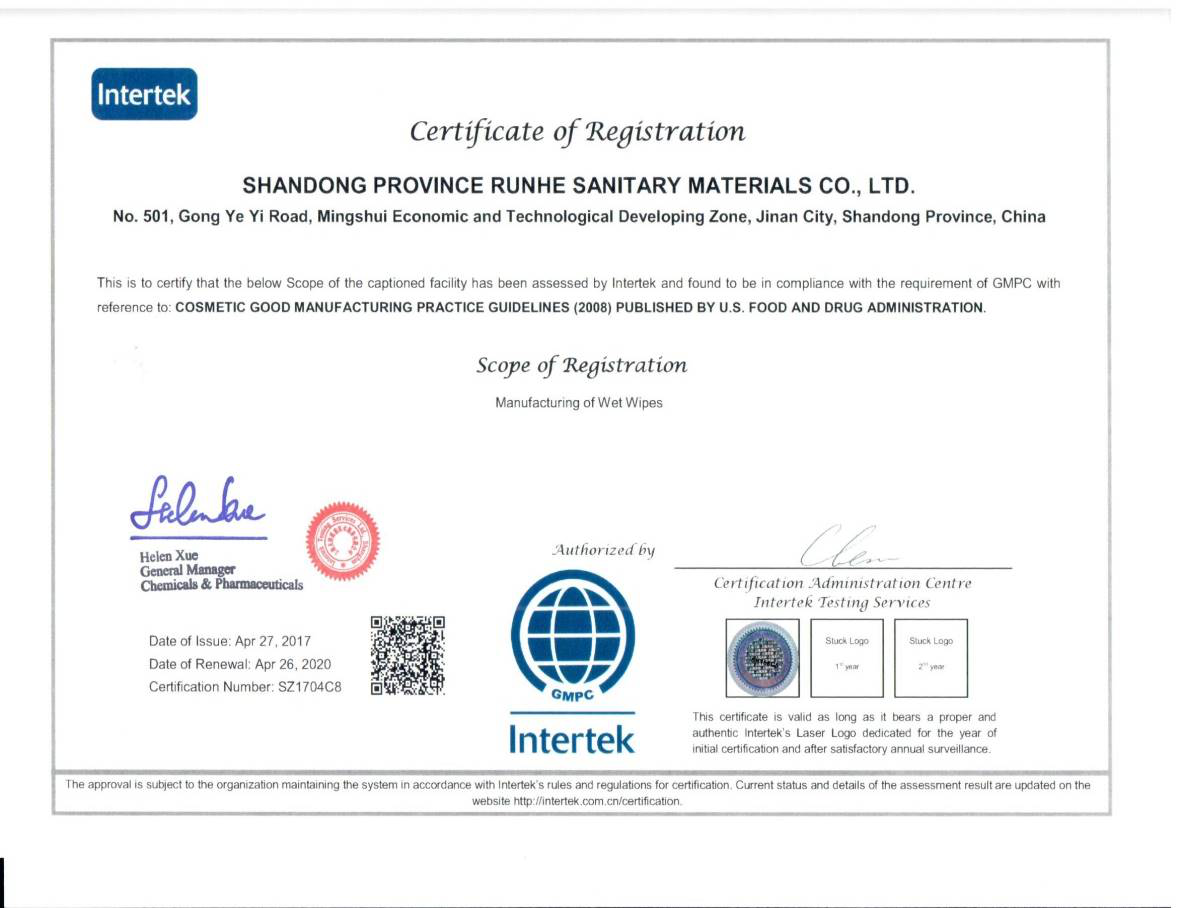Select the "Manufacturing of Wet Wipes" text

click(x=579, y=403)
